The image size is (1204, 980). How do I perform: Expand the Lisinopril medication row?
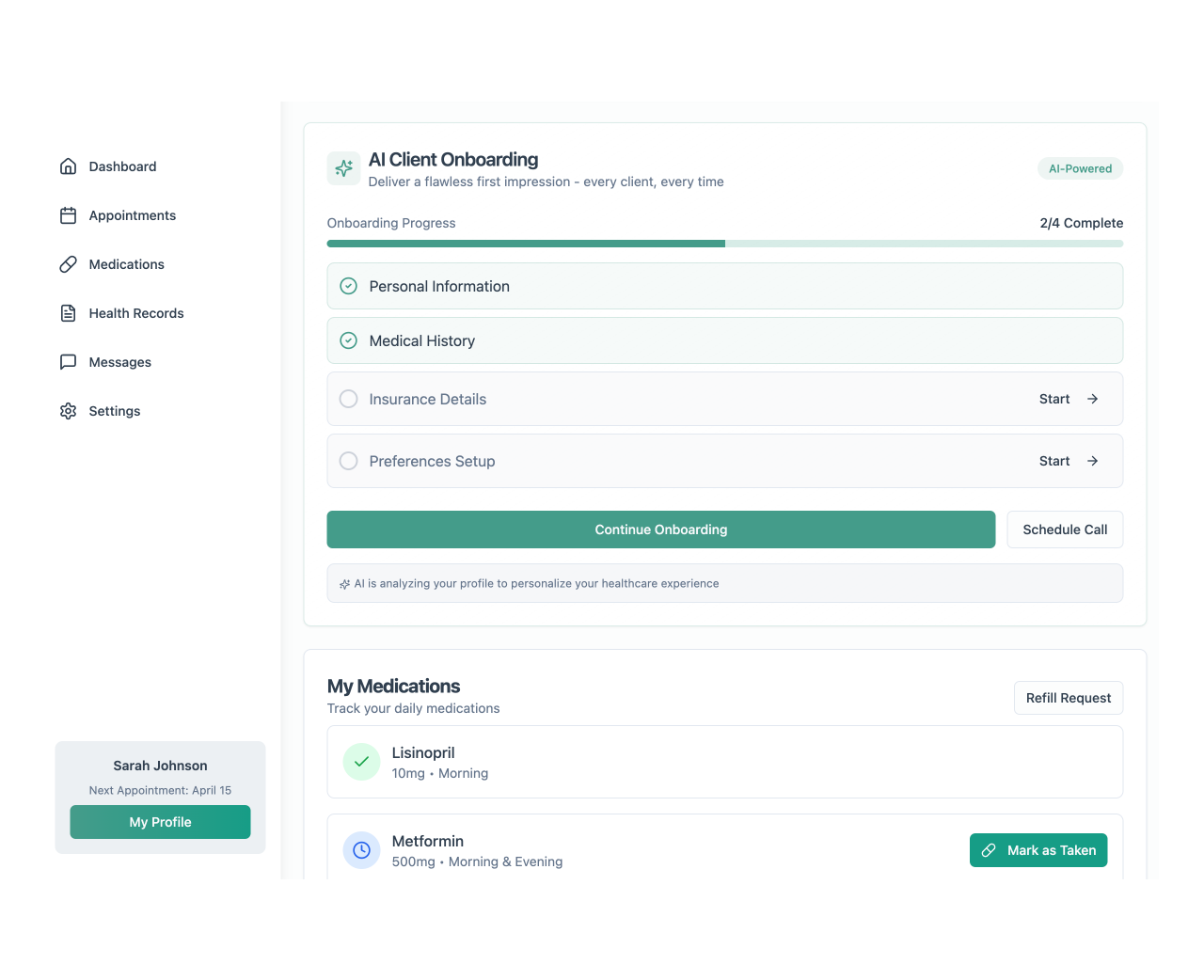(724, 762)
